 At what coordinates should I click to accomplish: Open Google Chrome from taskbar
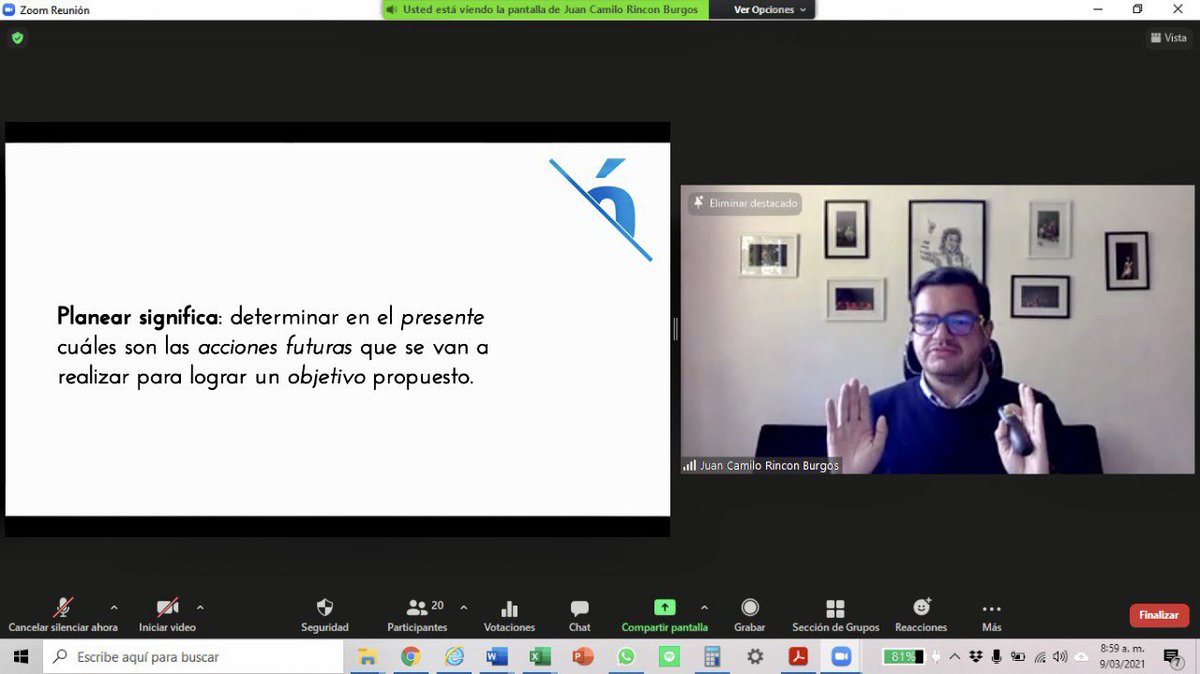click(410, 657)
